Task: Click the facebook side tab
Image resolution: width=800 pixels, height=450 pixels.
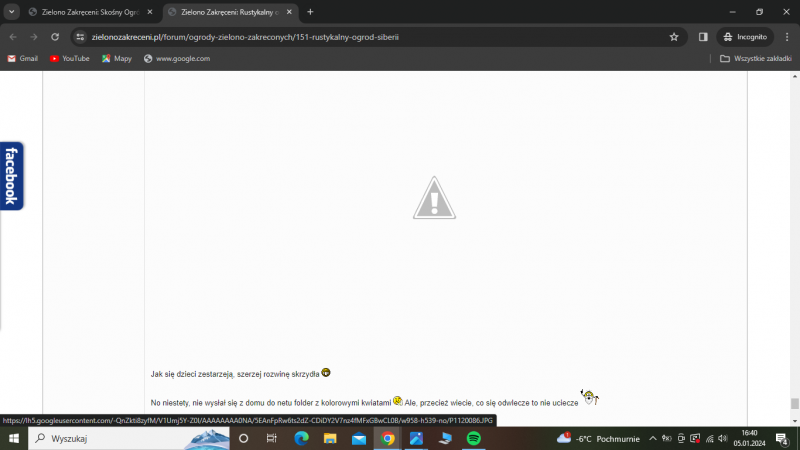Action: point(11,176)
